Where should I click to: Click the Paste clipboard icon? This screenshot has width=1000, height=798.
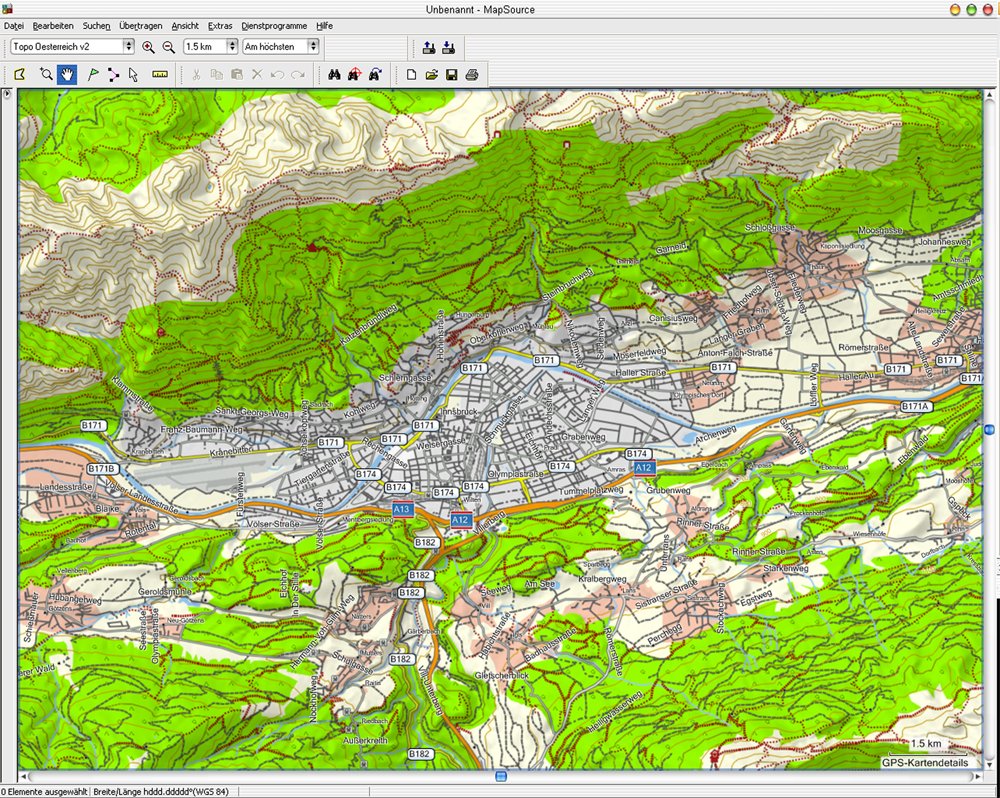pyautogui.click(x=237, y=75)
